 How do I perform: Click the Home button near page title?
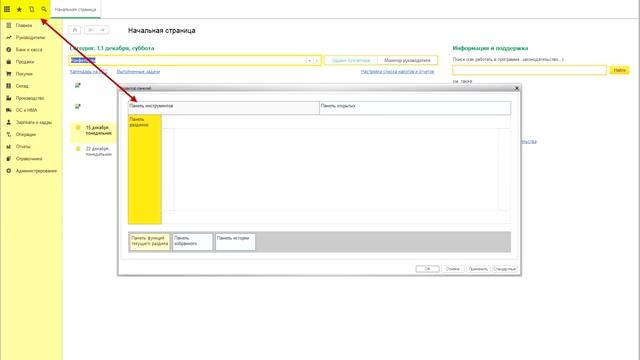coord(75,30)
